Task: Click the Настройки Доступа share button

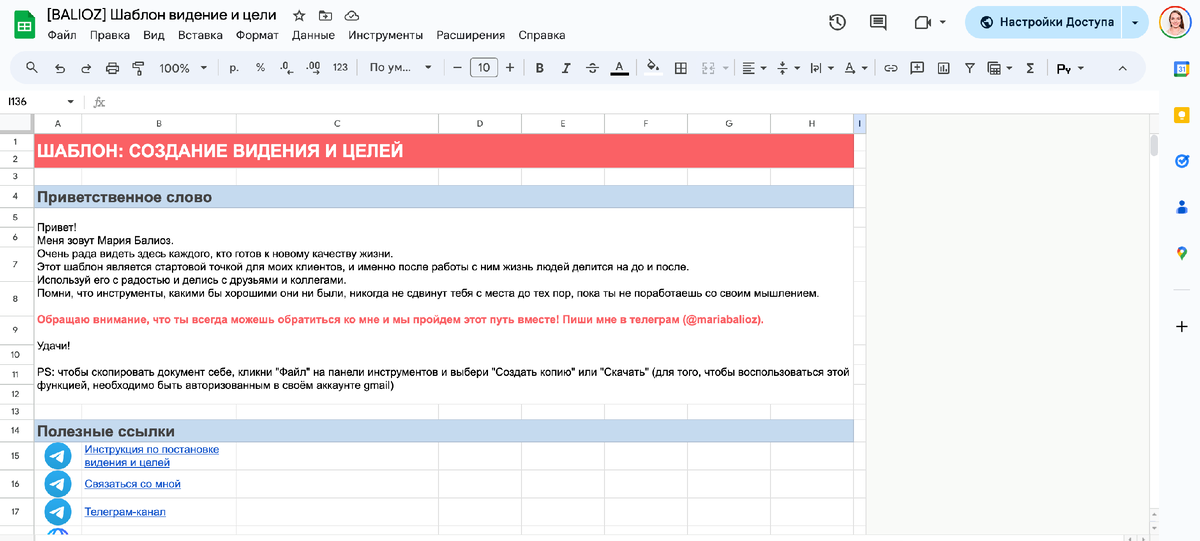Action: (x=1043, y=22)
